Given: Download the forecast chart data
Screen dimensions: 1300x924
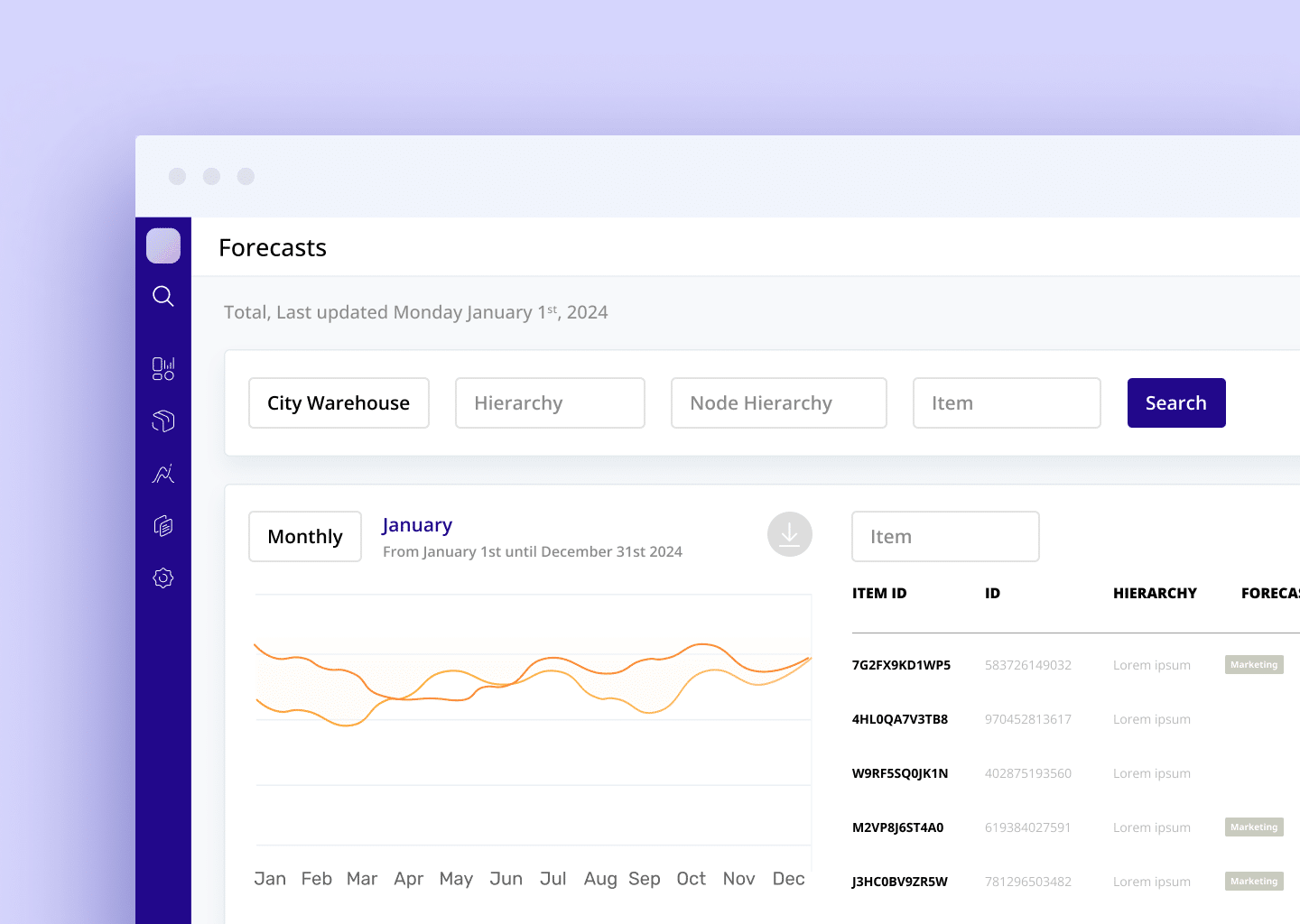Looking at the screenshot, I should [789, 534].
